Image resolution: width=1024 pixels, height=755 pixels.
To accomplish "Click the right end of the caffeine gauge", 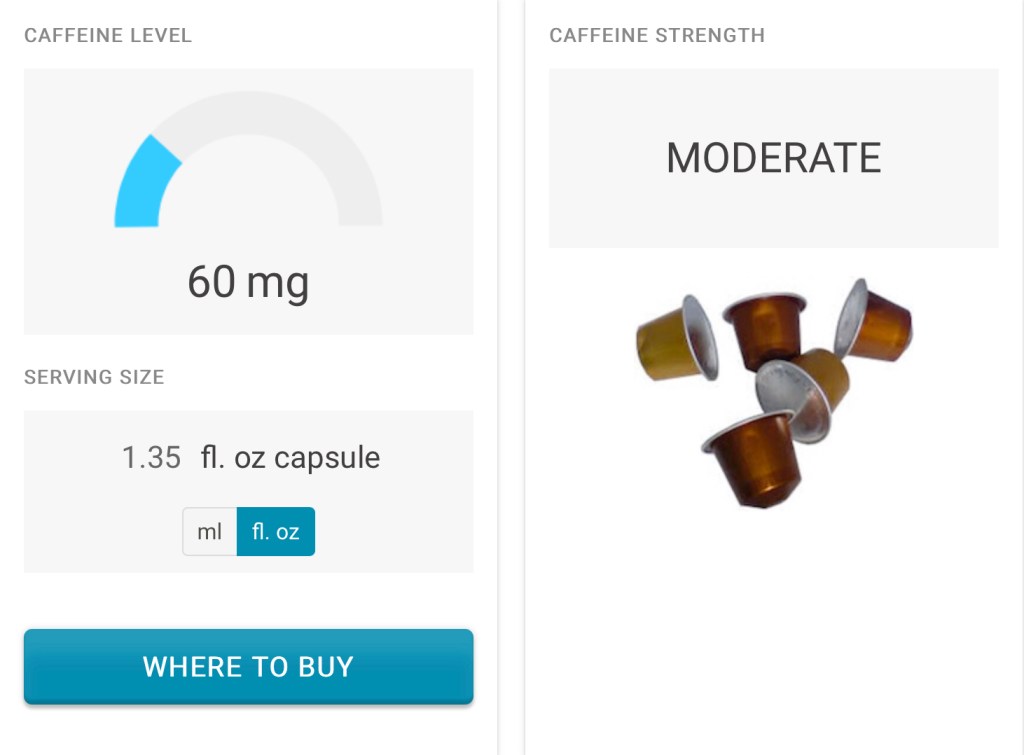I will click(x=360, y=210).
